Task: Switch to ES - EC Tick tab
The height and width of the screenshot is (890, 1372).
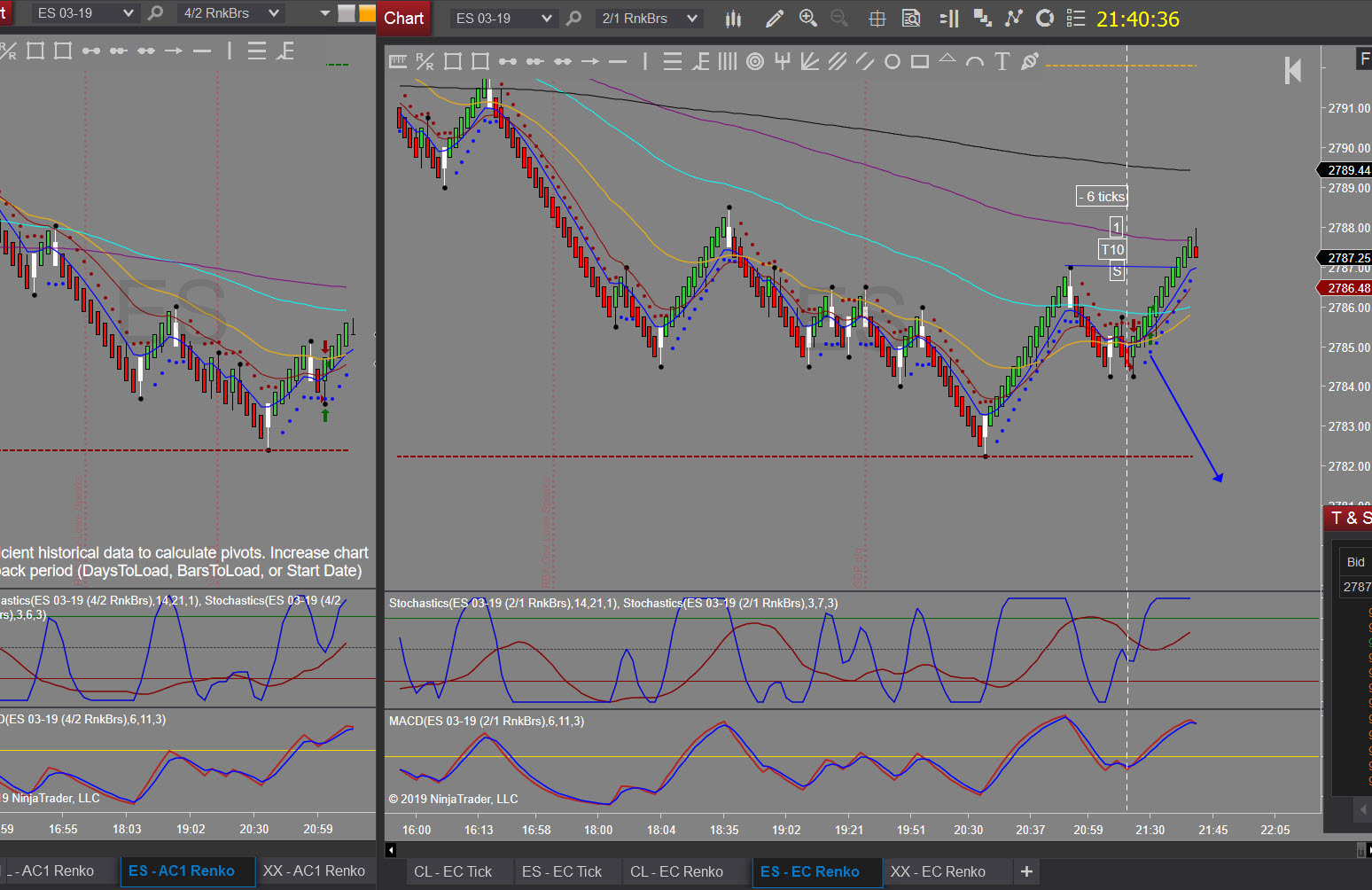Action: [x=562, y=872]
